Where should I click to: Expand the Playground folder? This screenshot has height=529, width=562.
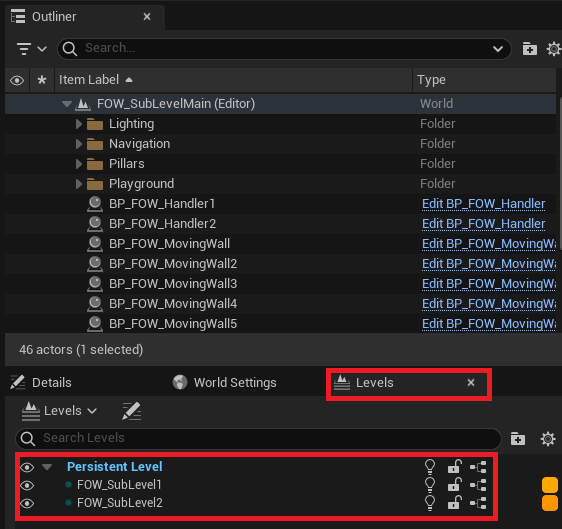79,184
